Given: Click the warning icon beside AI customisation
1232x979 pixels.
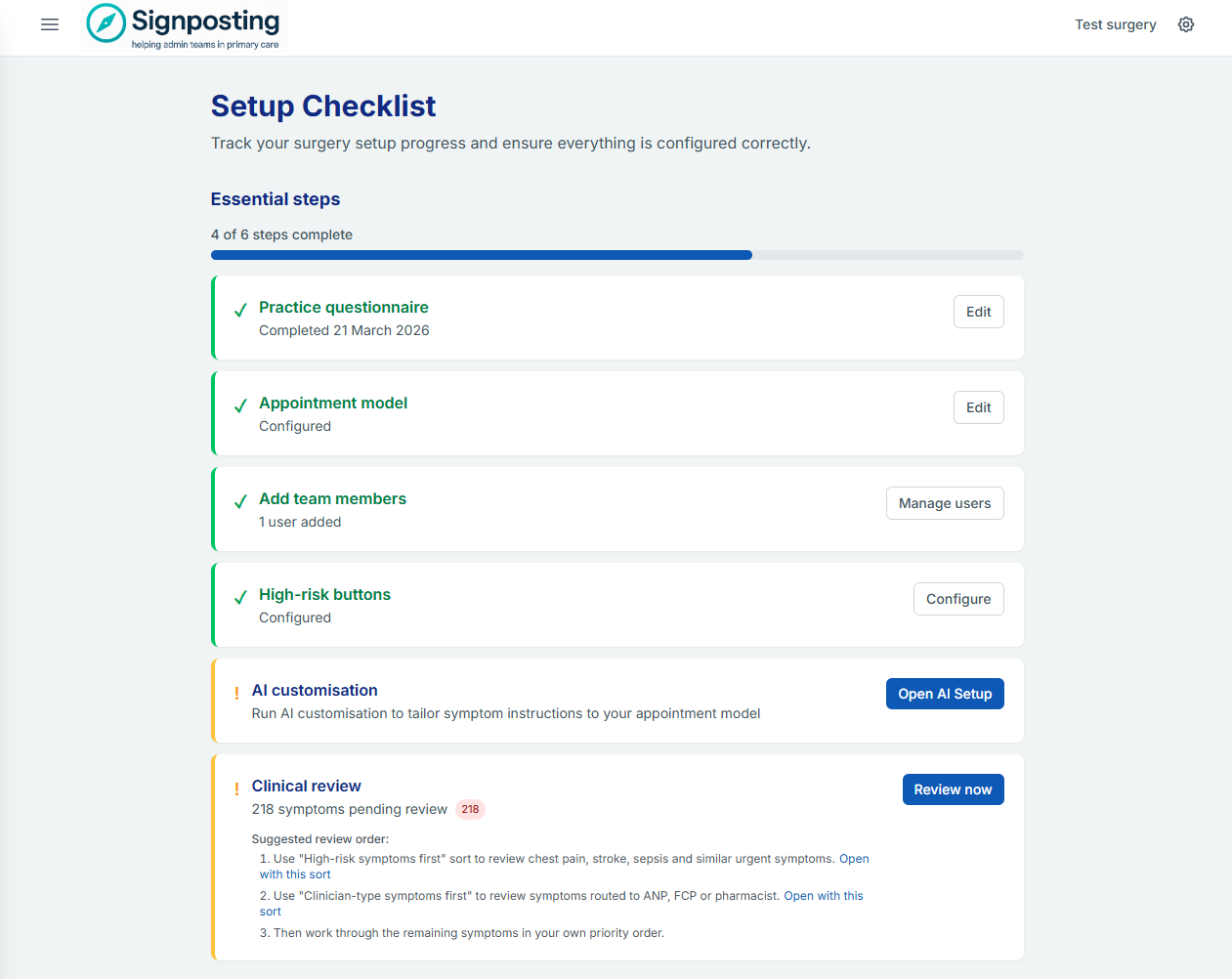Looking at the screenshot, I should (236, 692).
